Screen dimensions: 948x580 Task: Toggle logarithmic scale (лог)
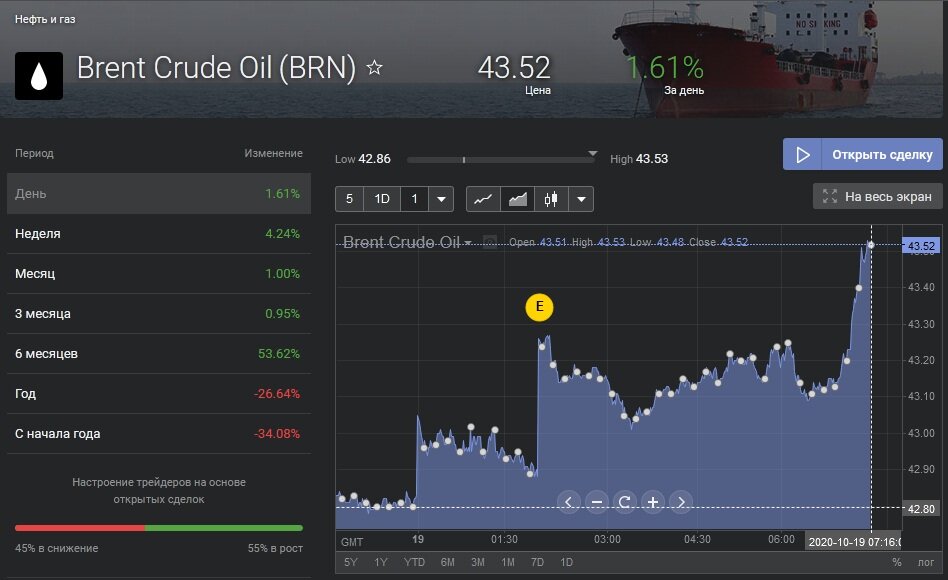pos(925,562)
